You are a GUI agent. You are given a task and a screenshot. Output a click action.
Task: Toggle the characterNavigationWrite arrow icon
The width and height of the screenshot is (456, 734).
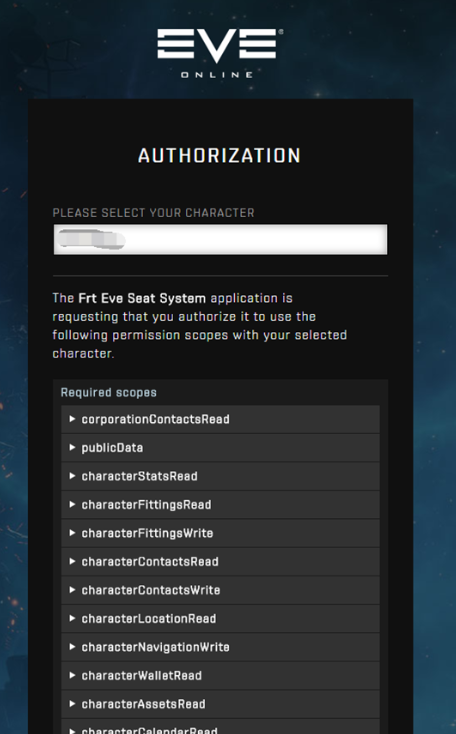coord(72,647)
